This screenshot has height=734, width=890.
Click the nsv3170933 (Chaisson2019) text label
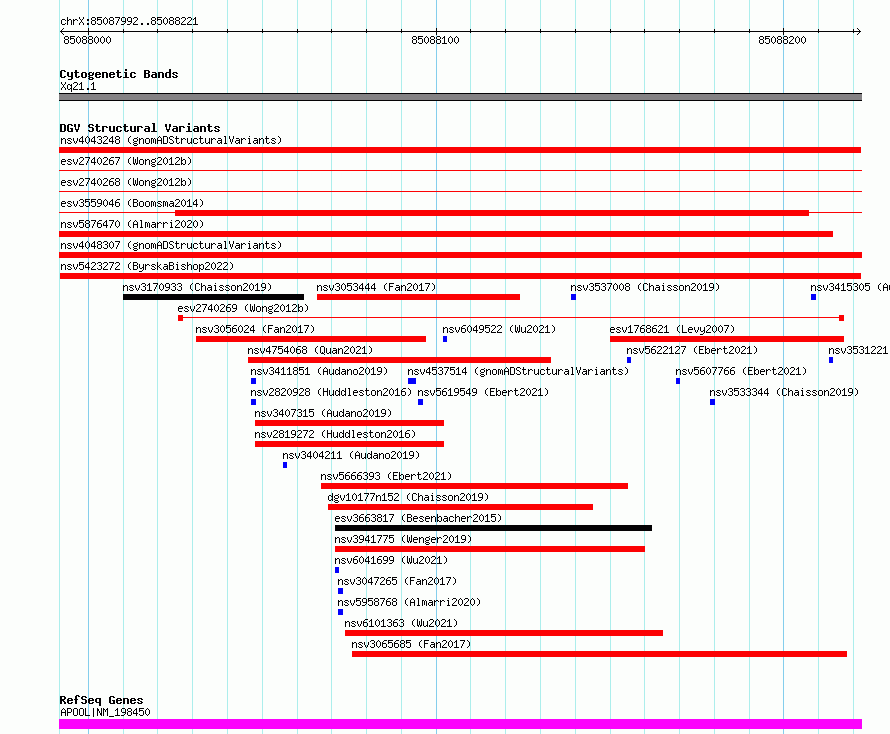click(198, 287)
